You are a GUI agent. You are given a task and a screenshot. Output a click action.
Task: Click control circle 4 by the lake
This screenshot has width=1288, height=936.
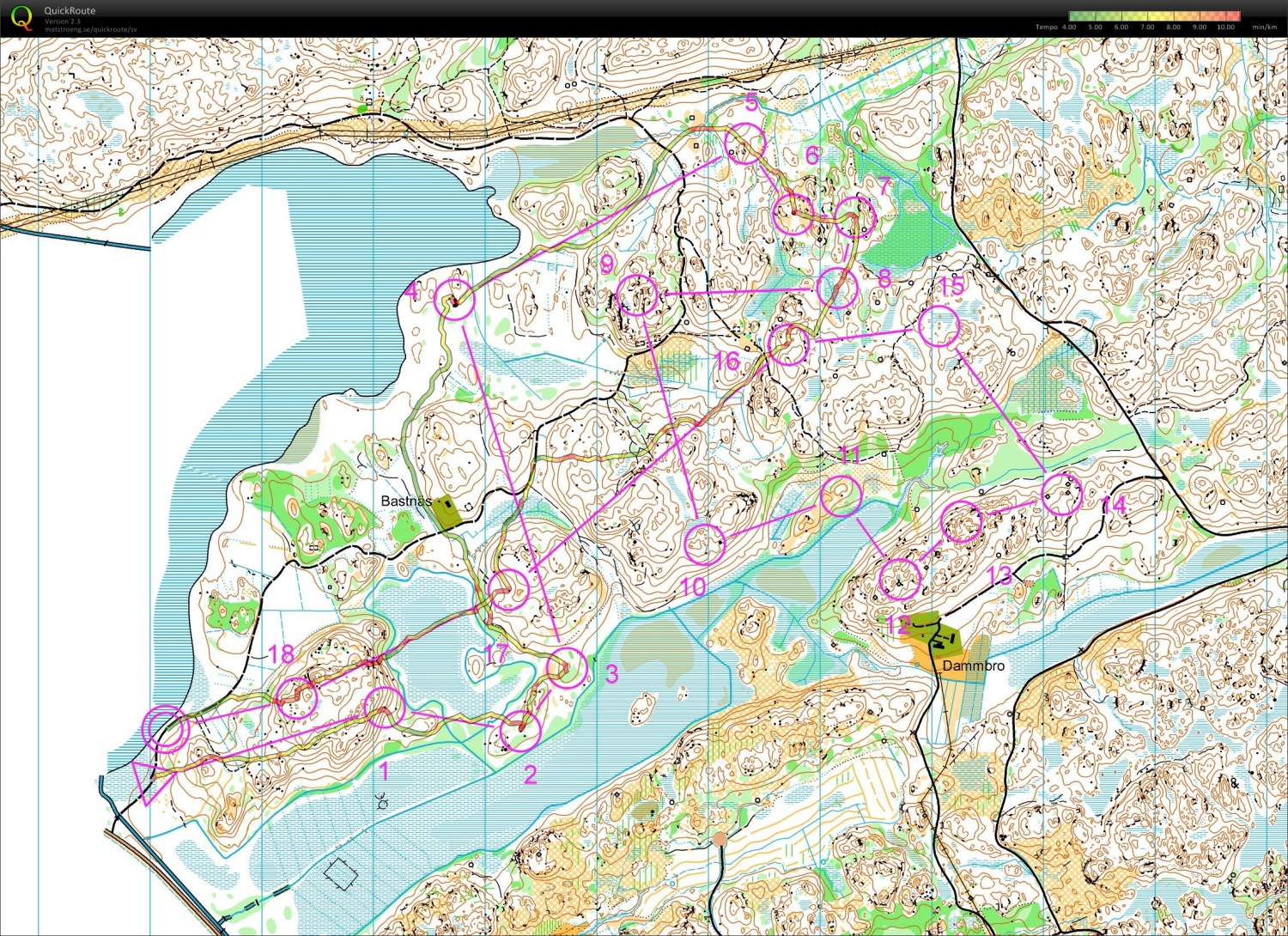pos(455,300)
